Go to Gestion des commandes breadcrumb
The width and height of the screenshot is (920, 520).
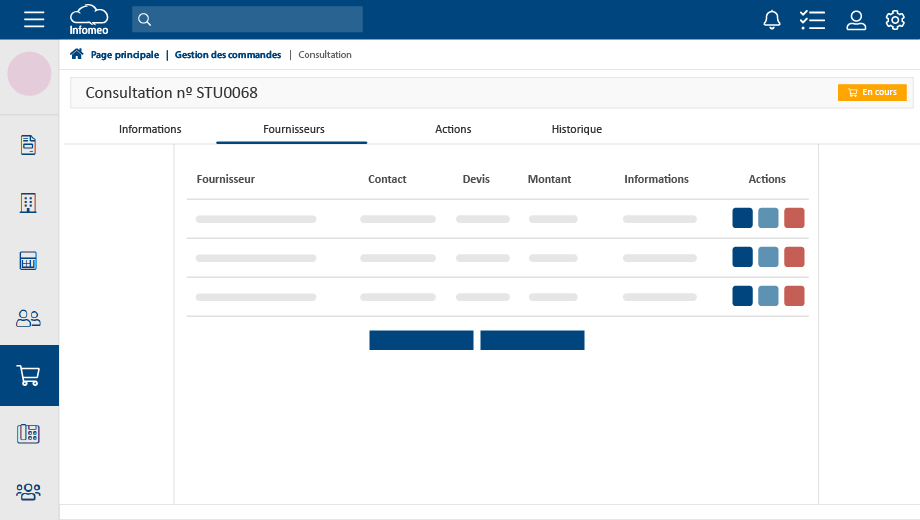227,55
